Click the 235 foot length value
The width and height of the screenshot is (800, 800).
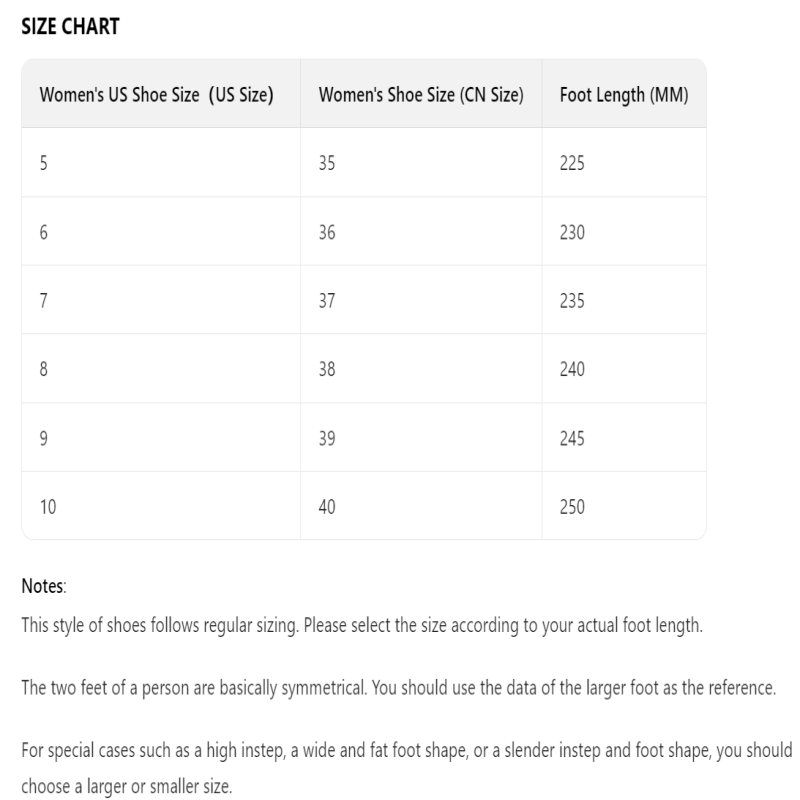point(572,301)
